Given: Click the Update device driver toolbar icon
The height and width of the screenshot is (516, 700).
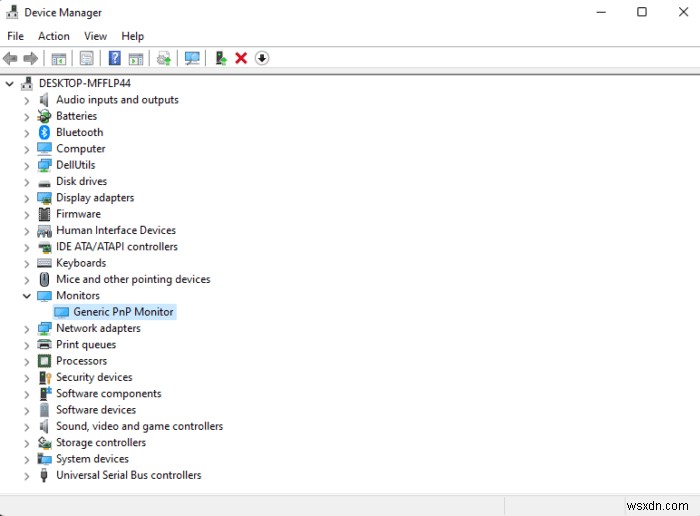Looking at the screenshot, I should pos(164,58).
